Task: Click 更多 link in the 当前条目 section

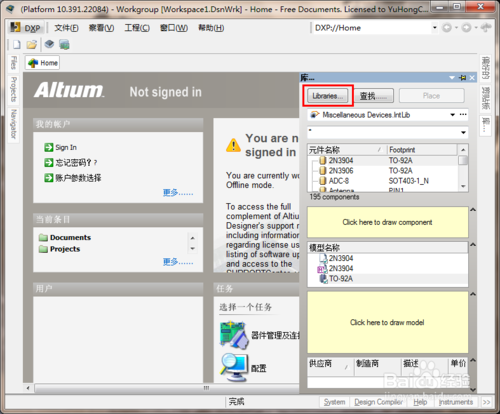Action: [x=178, y=262]
